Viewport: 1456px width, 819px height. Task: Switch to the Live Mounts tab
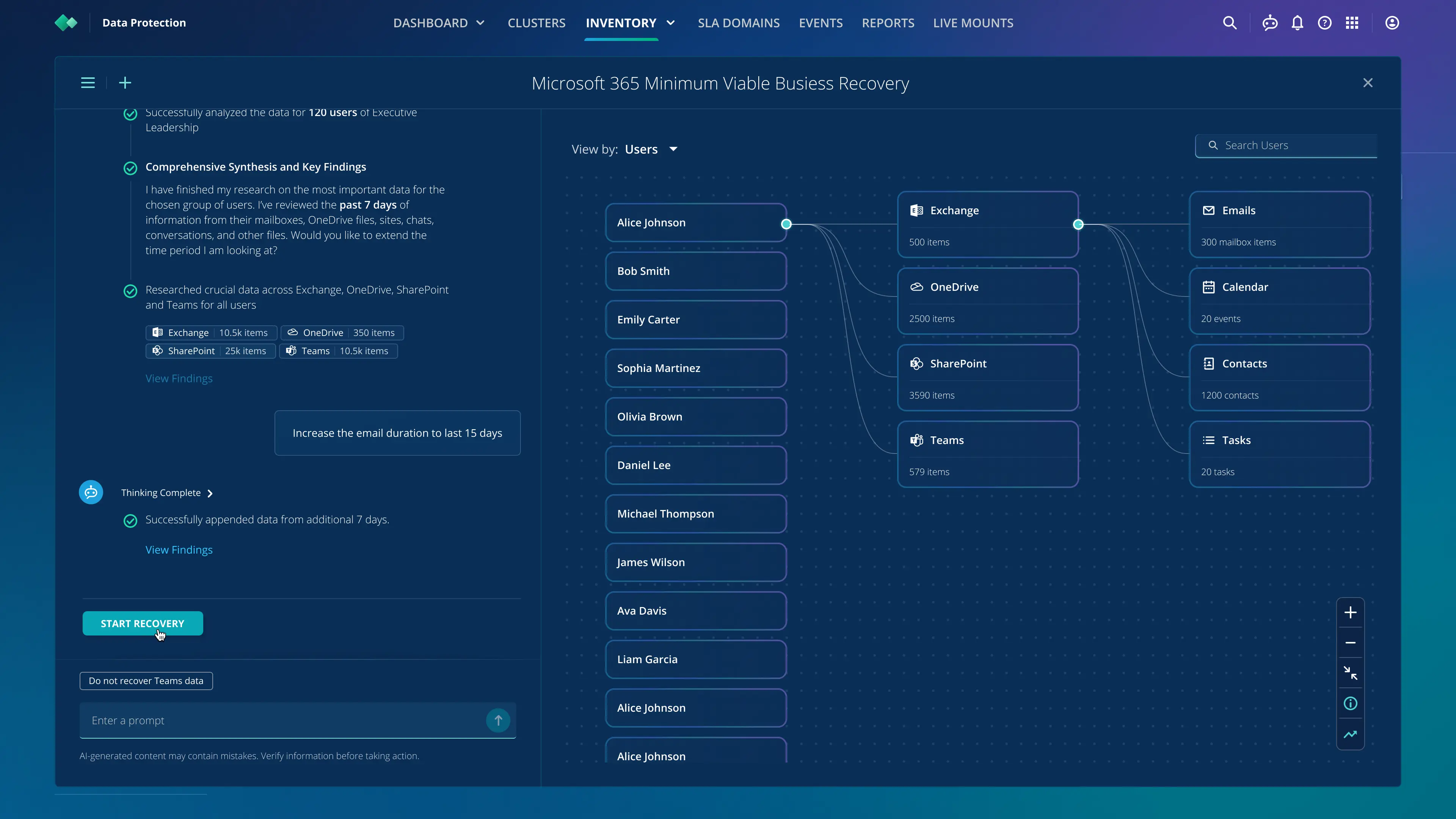point(973,23)
